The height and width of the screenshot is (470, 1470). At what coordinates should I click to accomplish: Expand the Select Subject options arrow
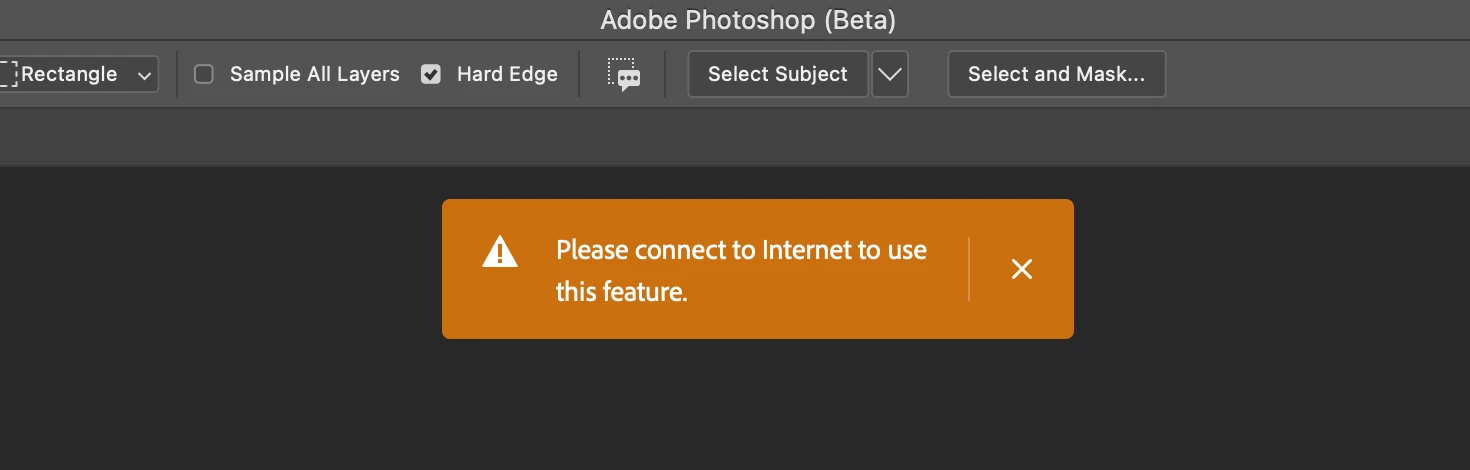coord(890,75)
